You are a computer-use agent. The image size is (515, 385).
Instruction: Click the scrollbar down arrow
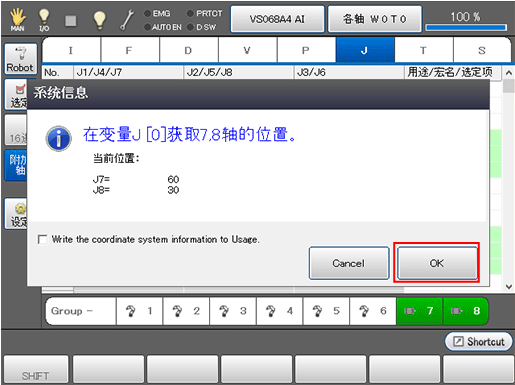coord(509,286)
